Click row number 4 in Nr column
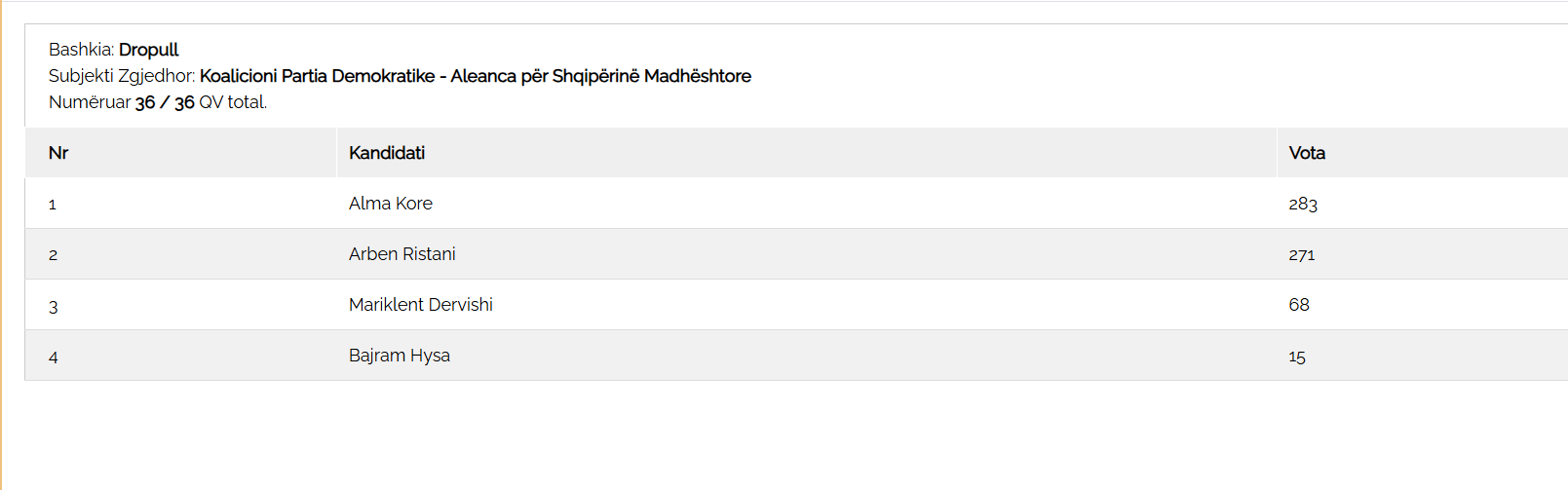The image size is (1568, 490). (53, 358)
